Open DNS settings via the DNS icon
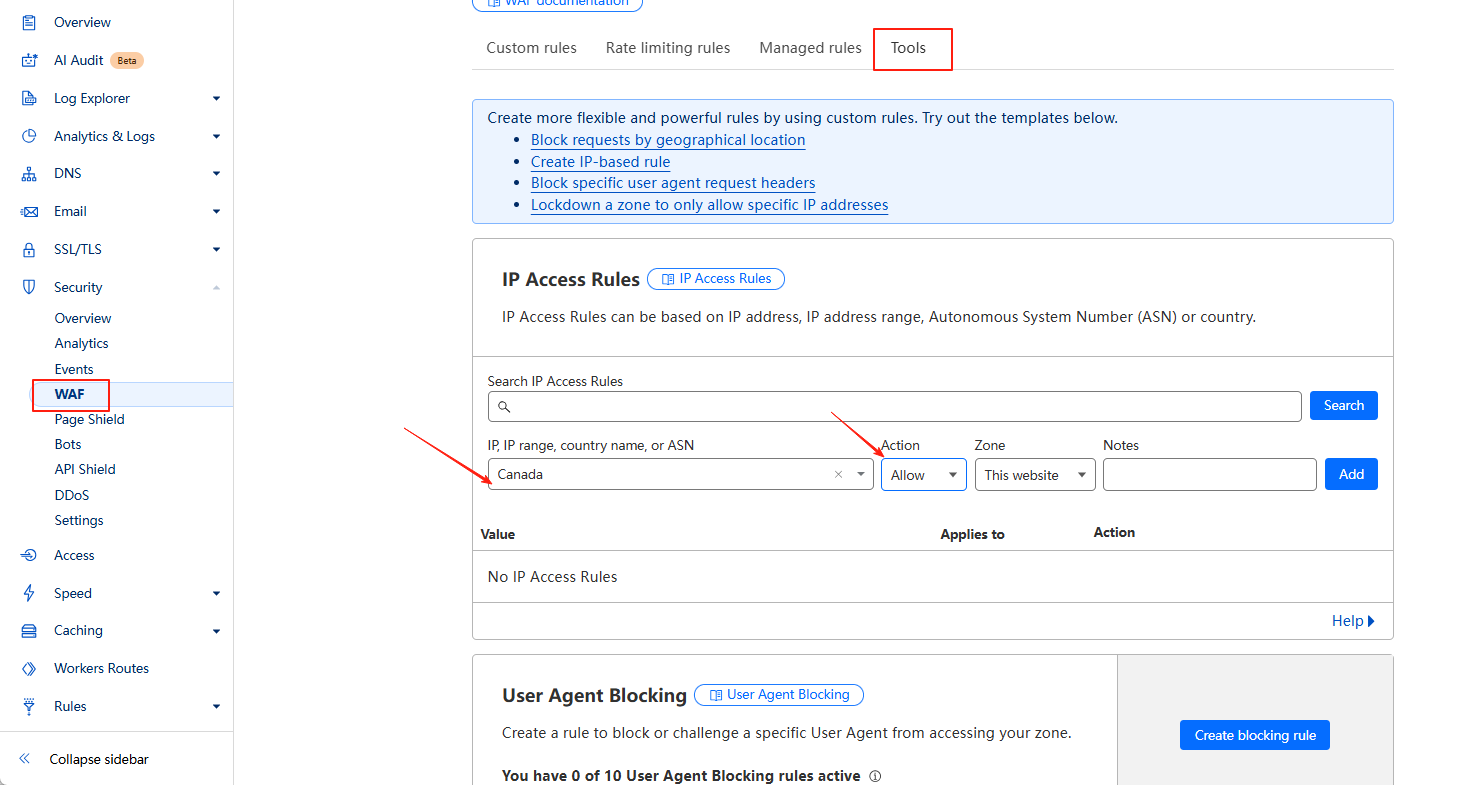Image resolution: width=1477 pixels, height=785 pixels. [29, 173]
